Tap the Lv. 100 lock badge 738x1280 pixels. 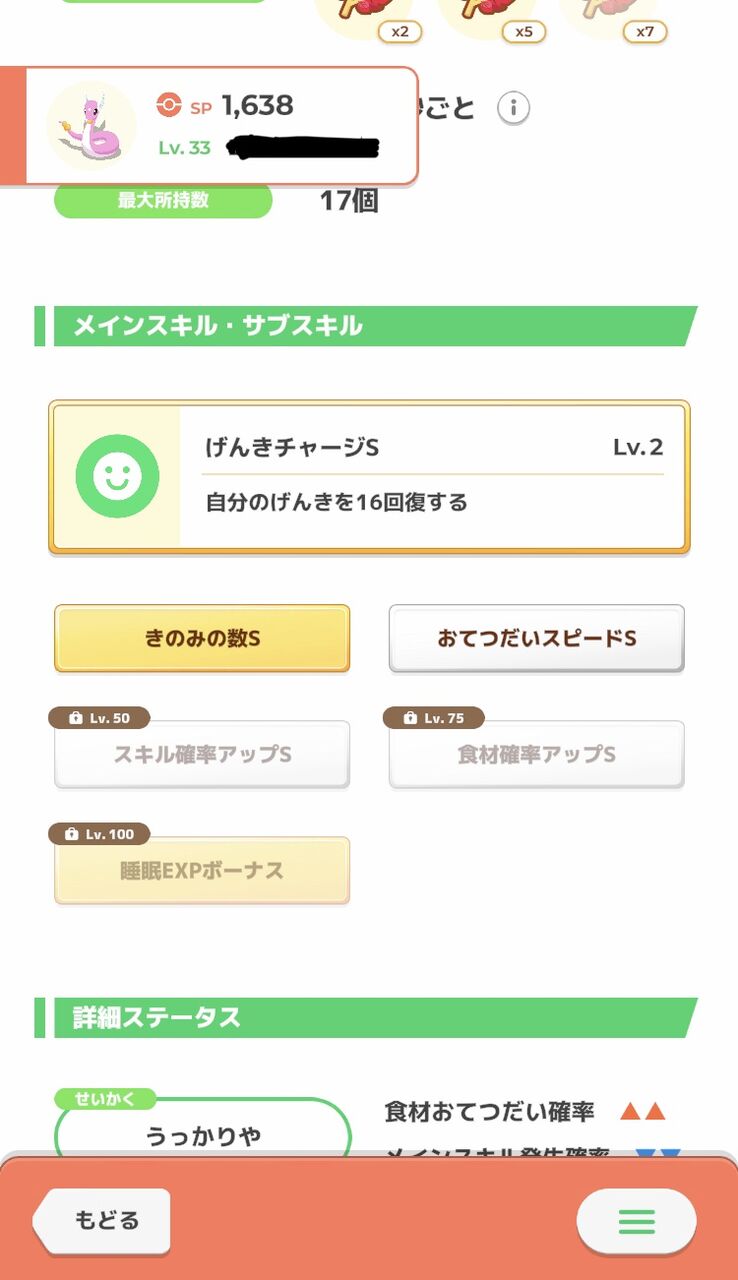pos(99,834)
